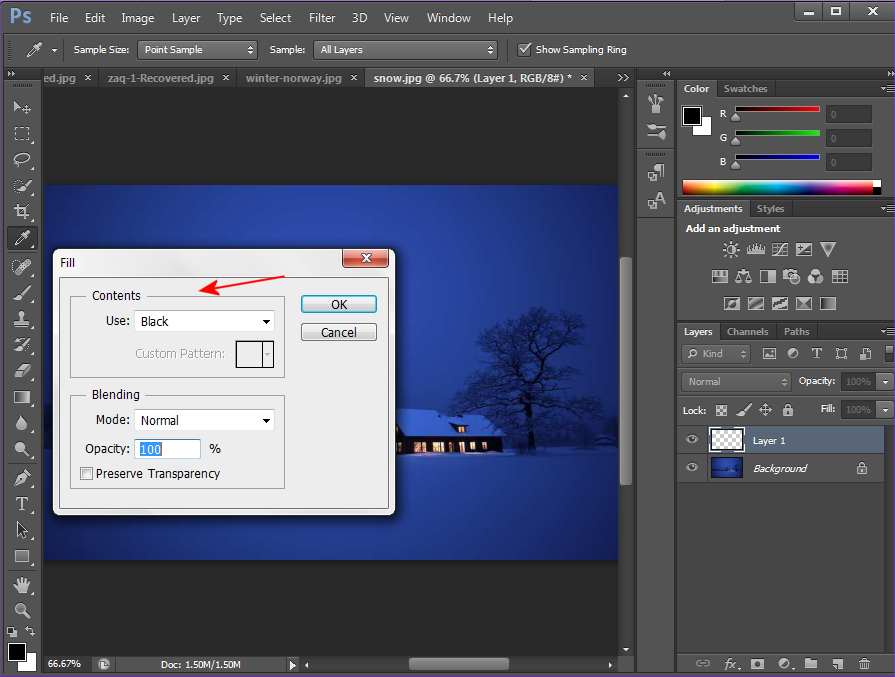Hide Layer 1 visibility eye

[x=691, y=440]
